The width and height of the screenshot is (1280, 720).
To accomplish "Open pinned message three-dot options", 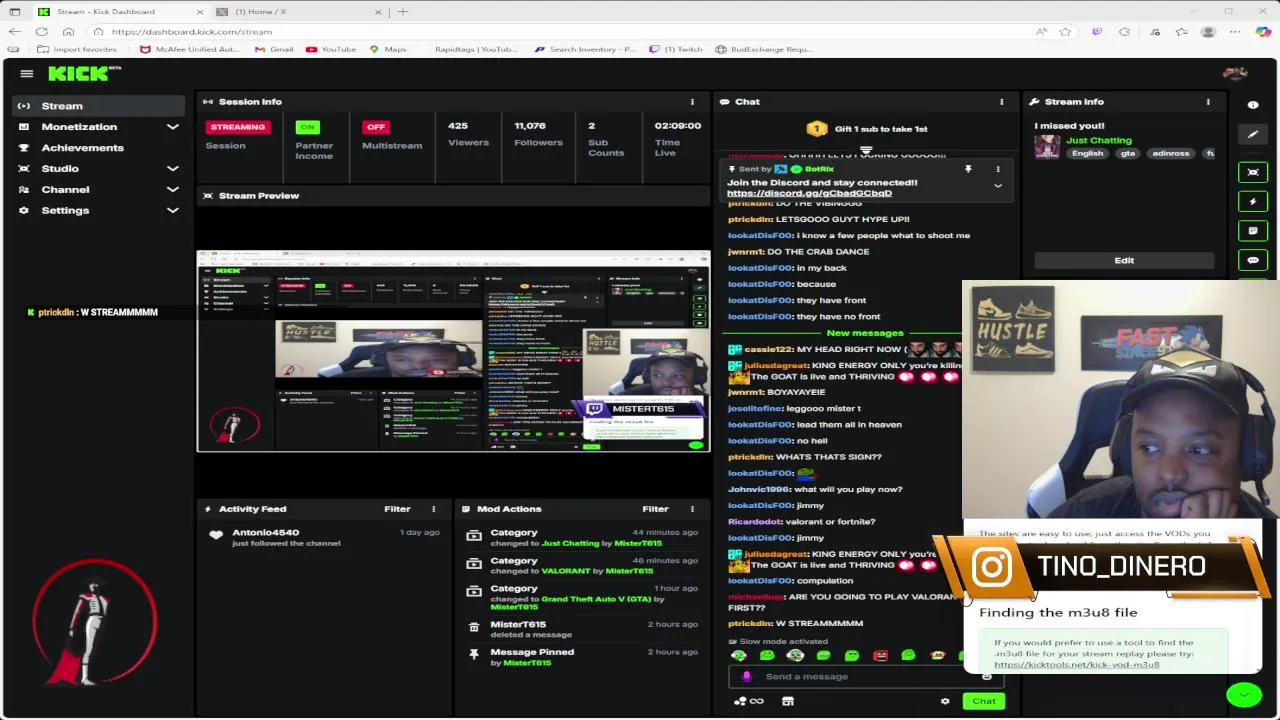I will (997, 169).
